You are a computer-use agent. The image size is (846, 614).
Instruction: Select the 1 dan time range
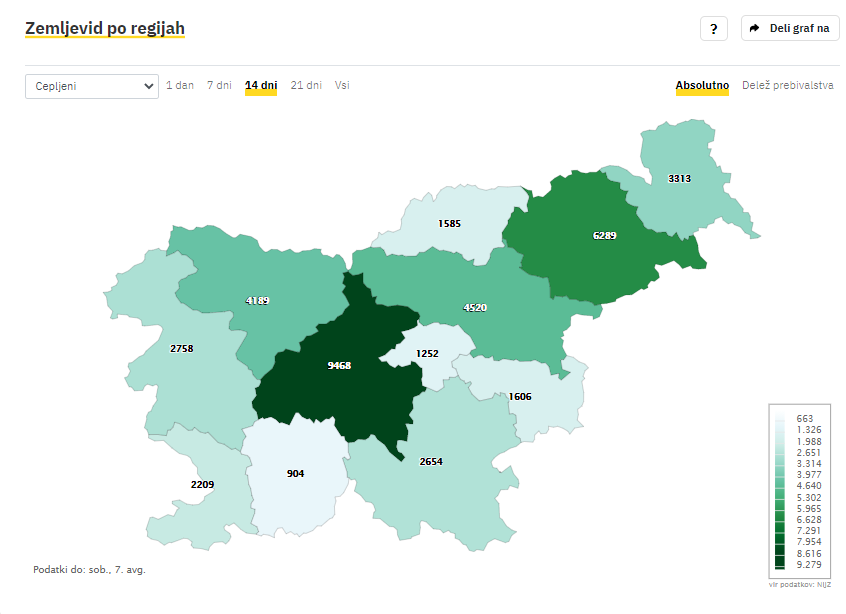(180, 85)
